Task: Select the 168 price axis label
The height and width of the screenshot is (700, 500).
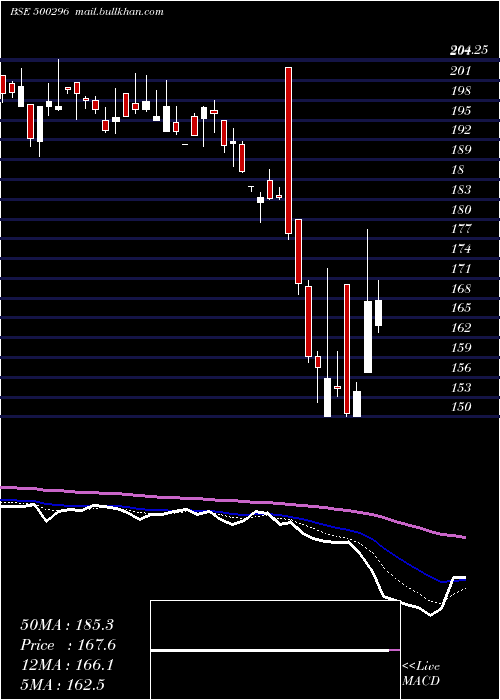Action: 461,288
